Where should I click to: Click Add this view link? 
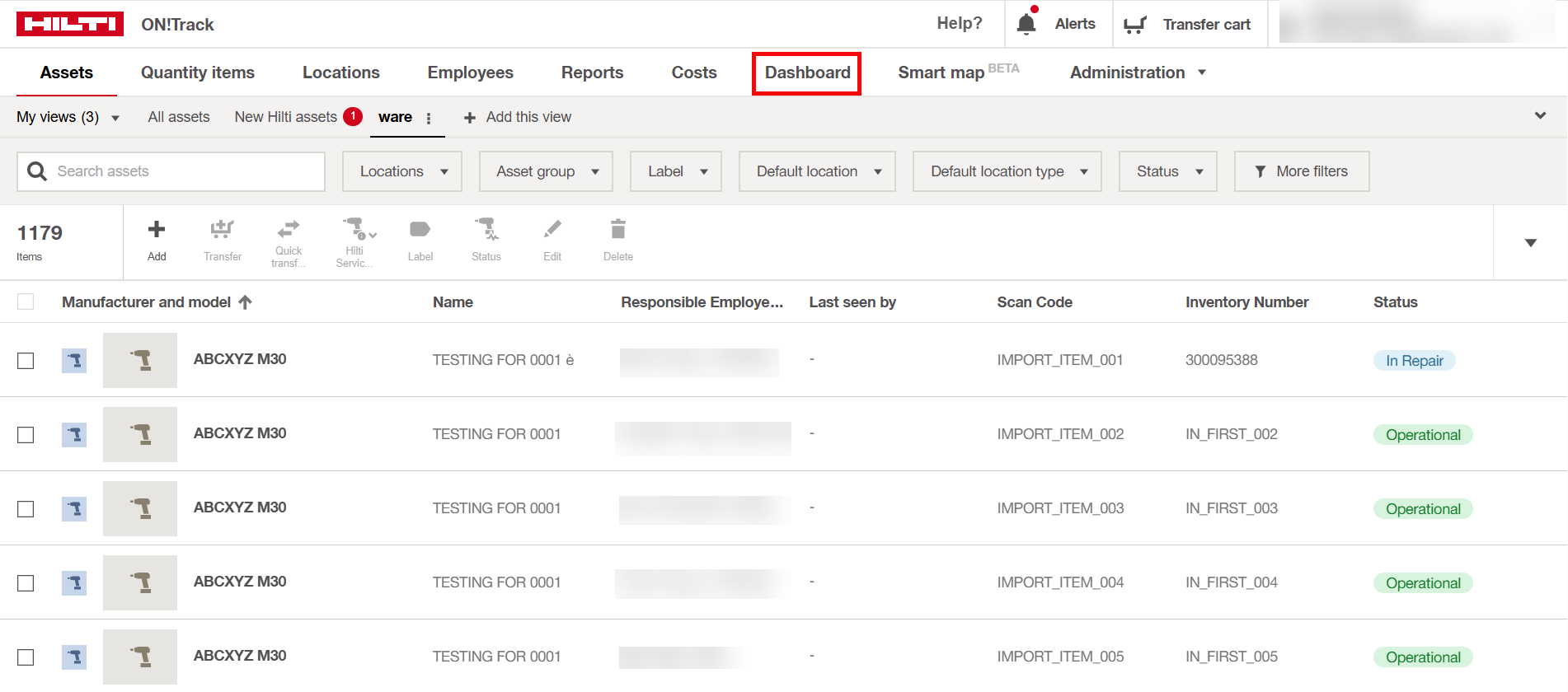click(518, 117)
